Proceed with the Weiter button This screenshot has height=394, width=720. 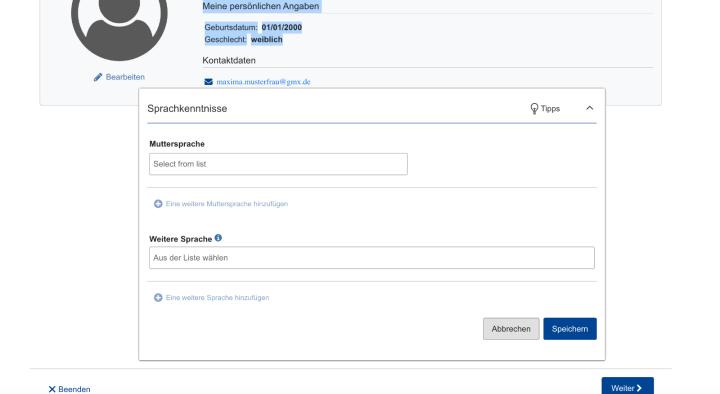tap(627, 386)
